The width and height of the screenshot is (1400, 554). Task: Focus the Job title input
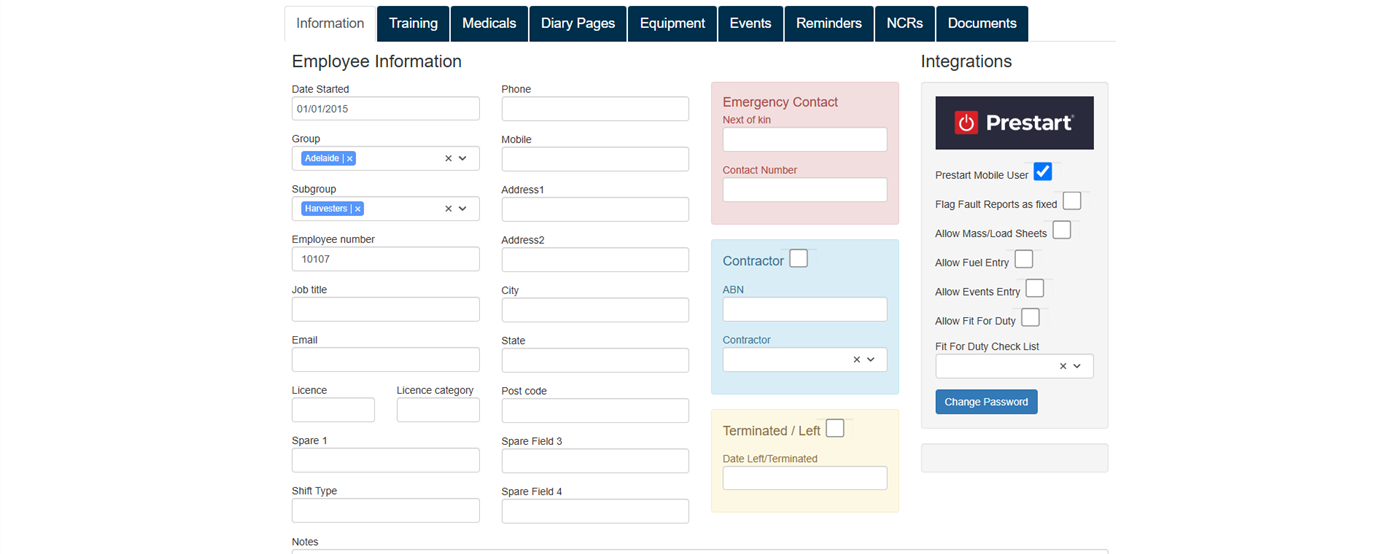(x=386, y=309)
